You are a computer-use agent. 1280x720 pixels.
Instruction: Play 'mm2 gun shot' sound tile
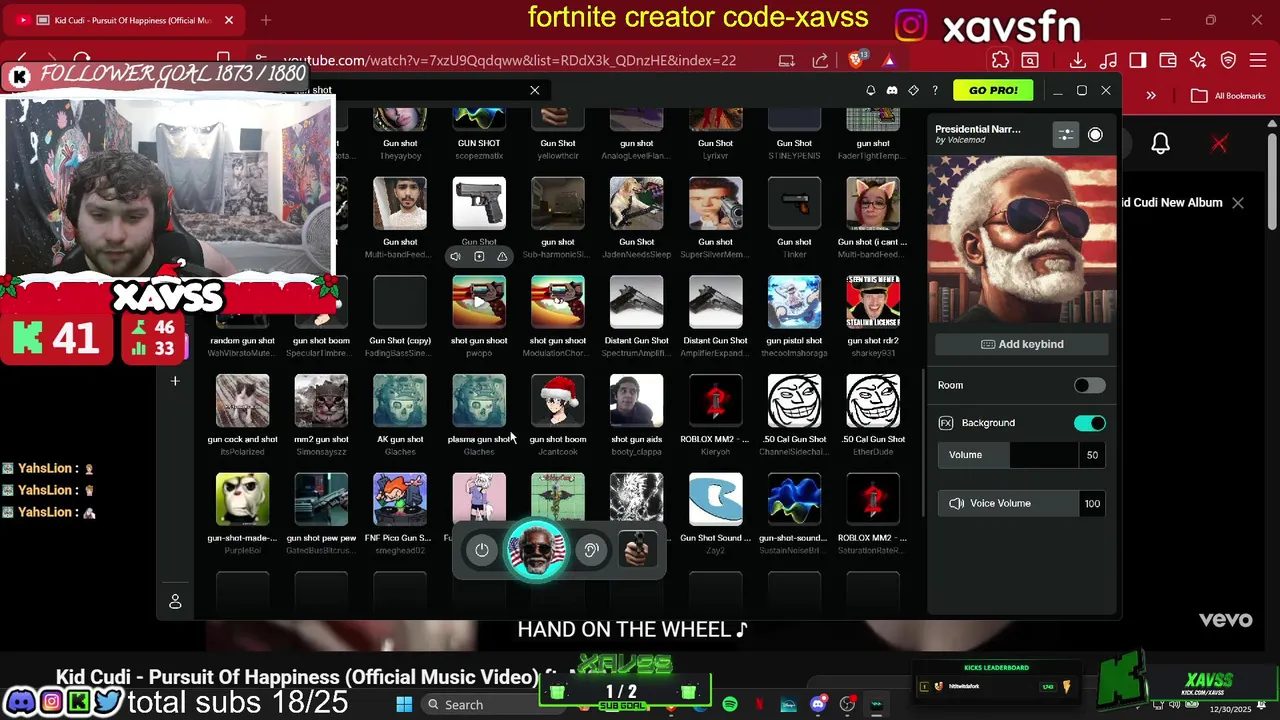(321, 401)
